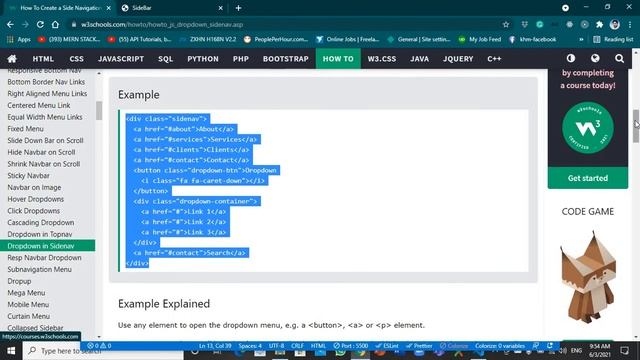
Task: Switch to the SideBar browser tab
Action: 172,8
